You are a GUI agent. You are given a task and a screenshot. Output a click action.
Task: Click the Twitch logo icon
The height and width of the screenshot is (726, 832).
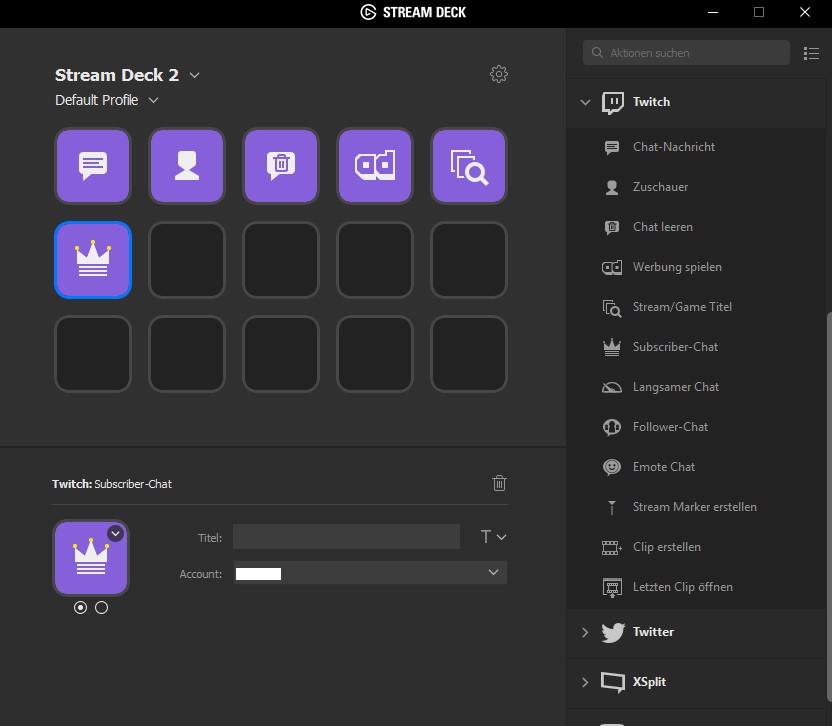point(612,102)
